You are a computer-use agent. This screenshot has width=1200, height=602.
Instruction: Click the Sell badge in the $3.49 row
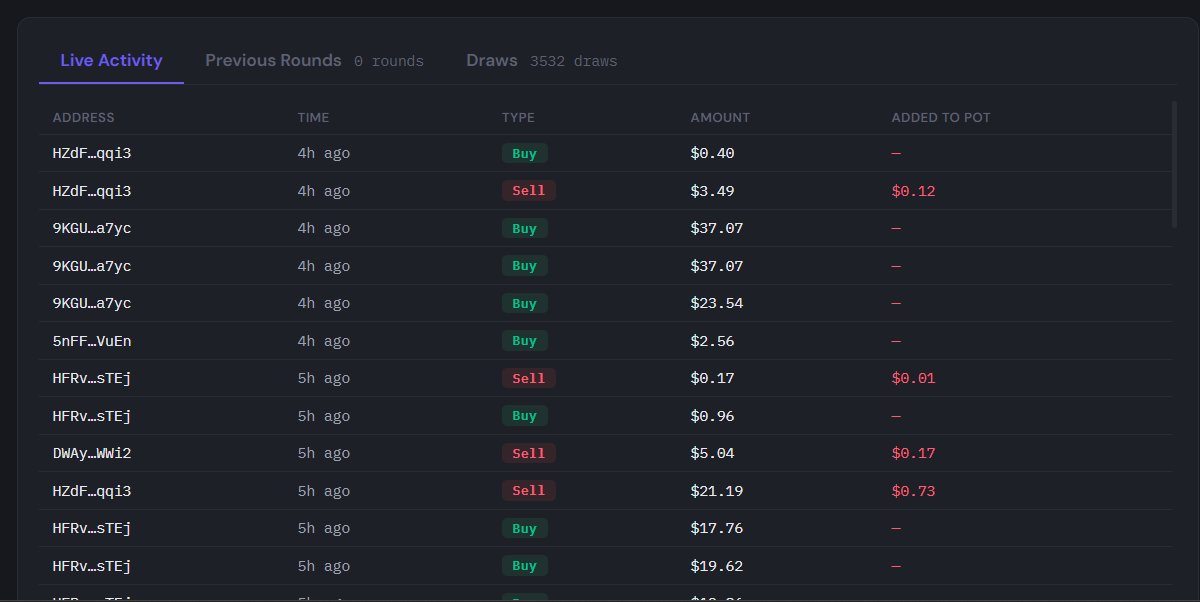tap(529, 191)
